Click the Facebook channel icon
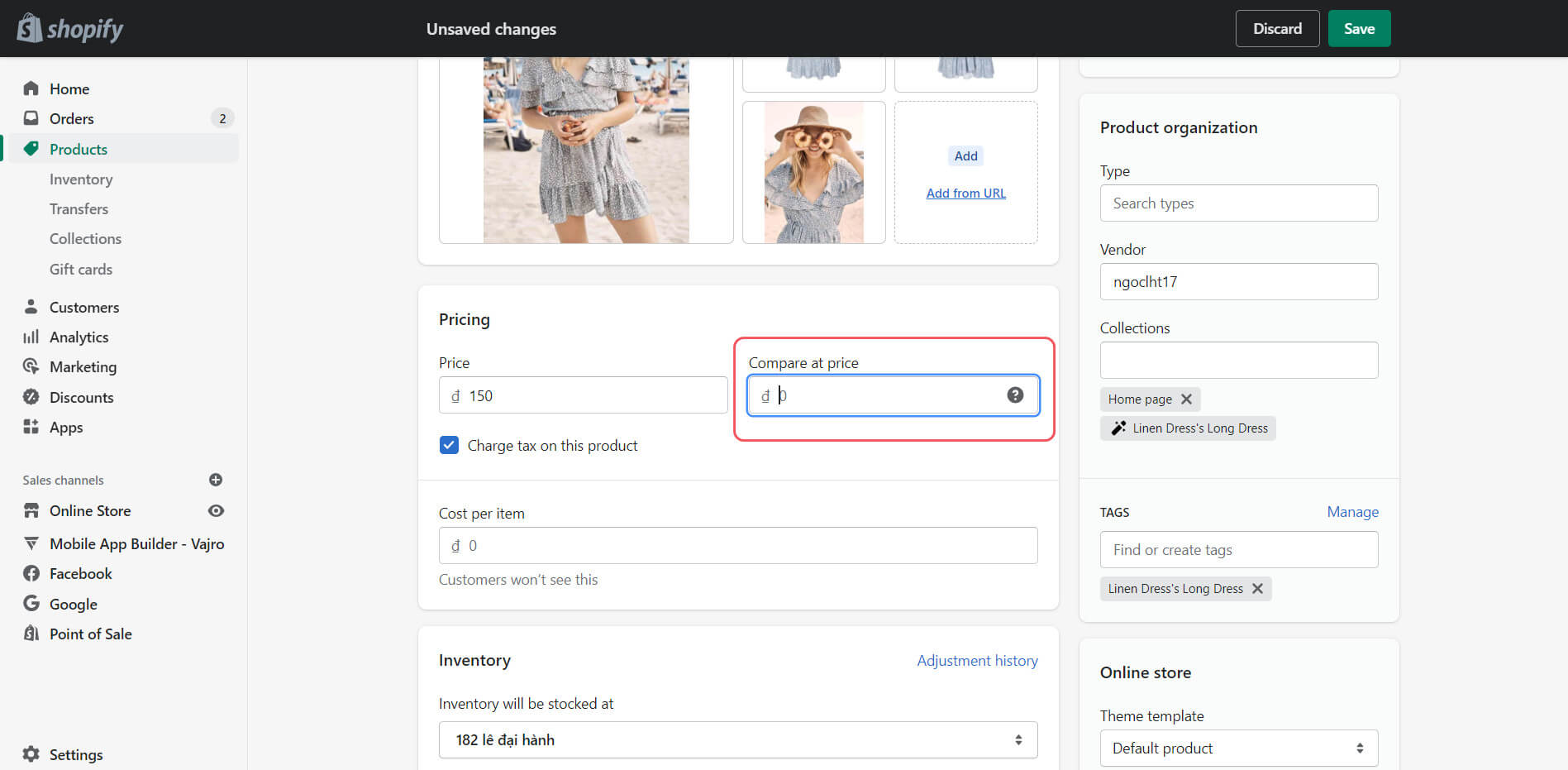This screenshot has height=770, width=1568. point(31,573)
